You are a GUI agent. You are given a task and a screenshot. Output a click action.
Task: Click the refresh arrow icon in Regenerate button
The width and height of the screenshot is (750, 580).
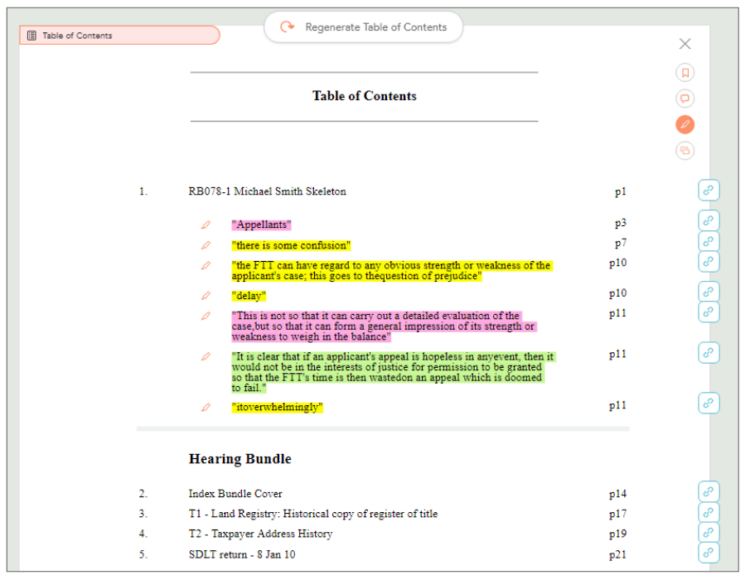point(287,27)
